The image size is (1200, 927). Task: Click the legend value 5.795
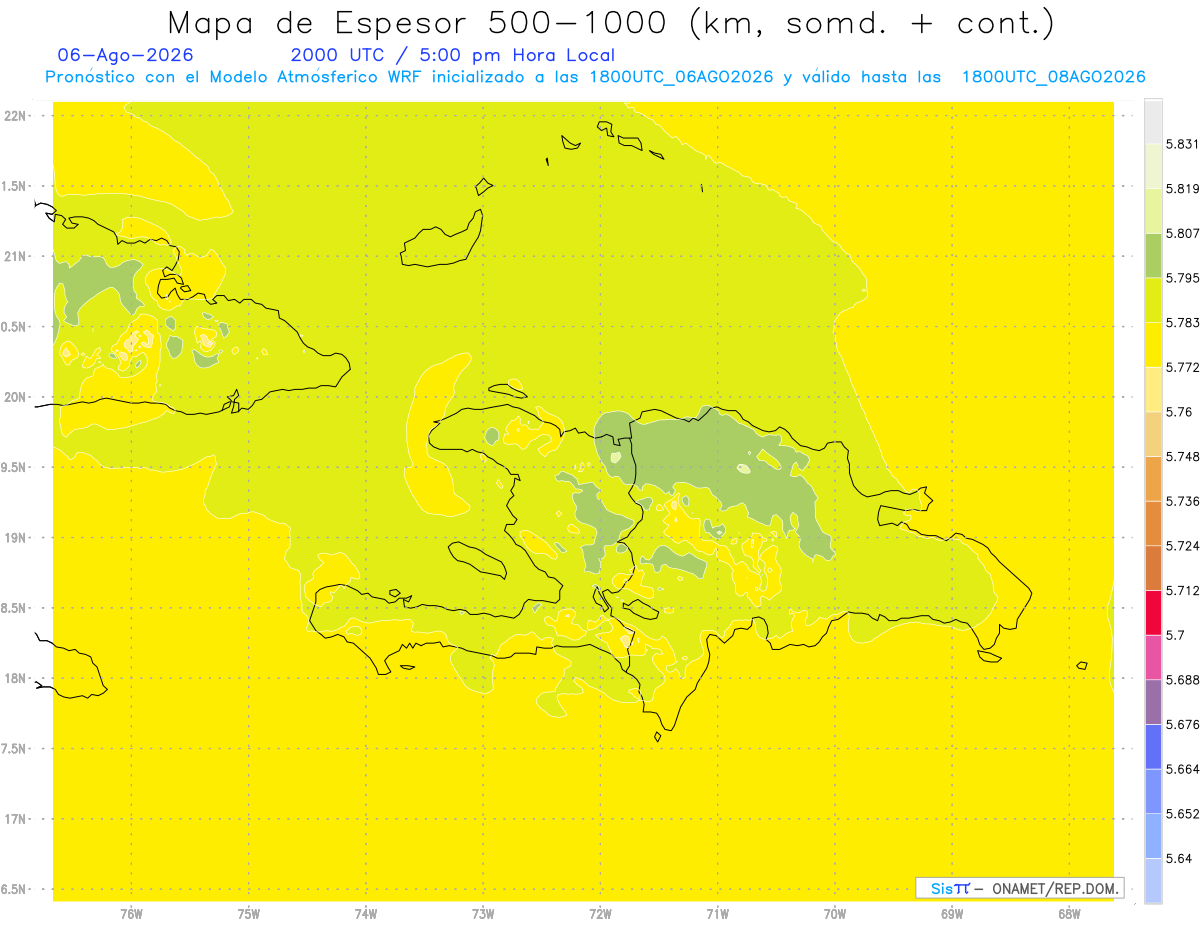[x=1183, y=278]
